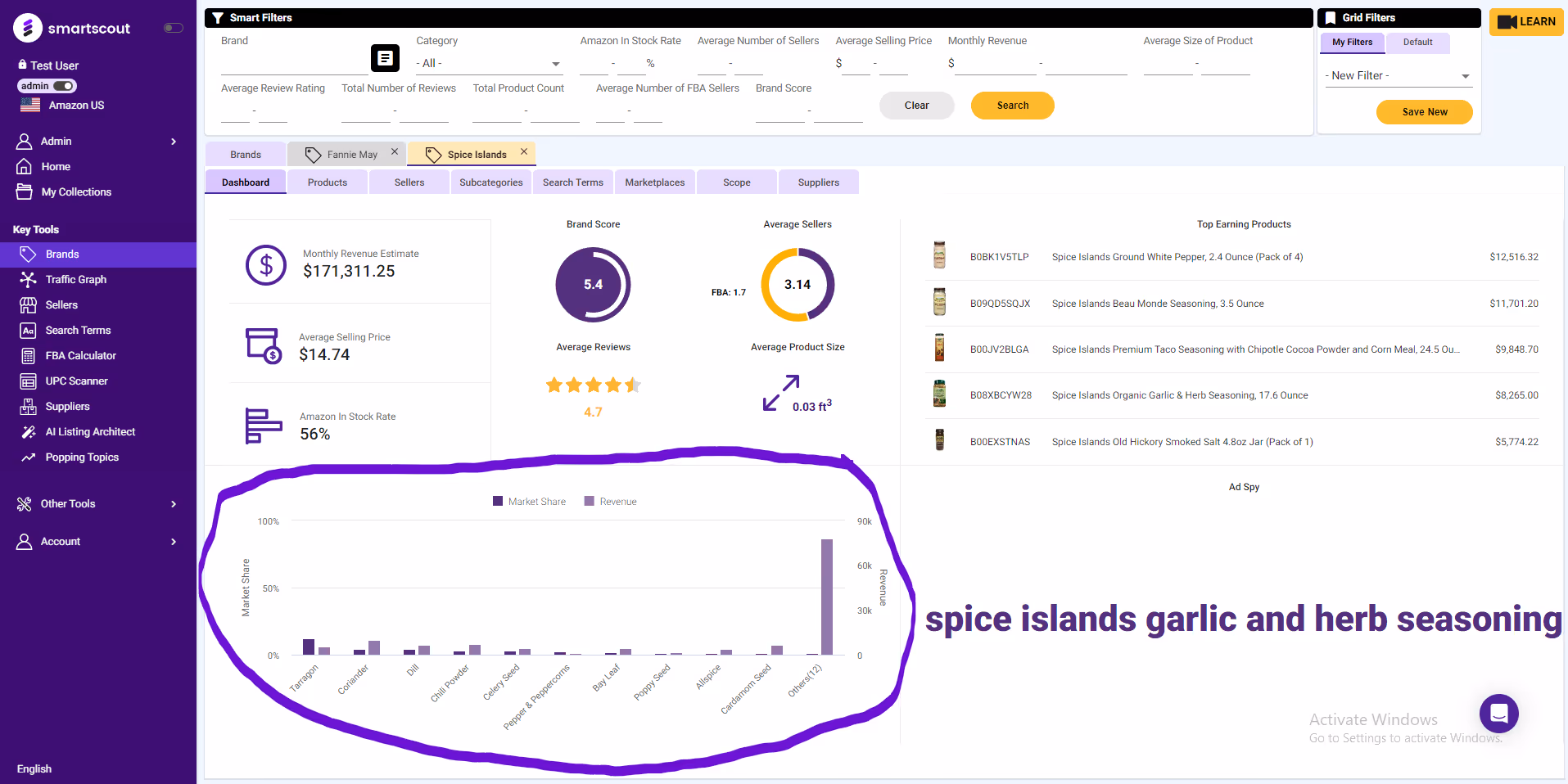Screen dimensions: 1568x784
Task: Toggle the Revenue legend swatch
Action: pos(589,501)
